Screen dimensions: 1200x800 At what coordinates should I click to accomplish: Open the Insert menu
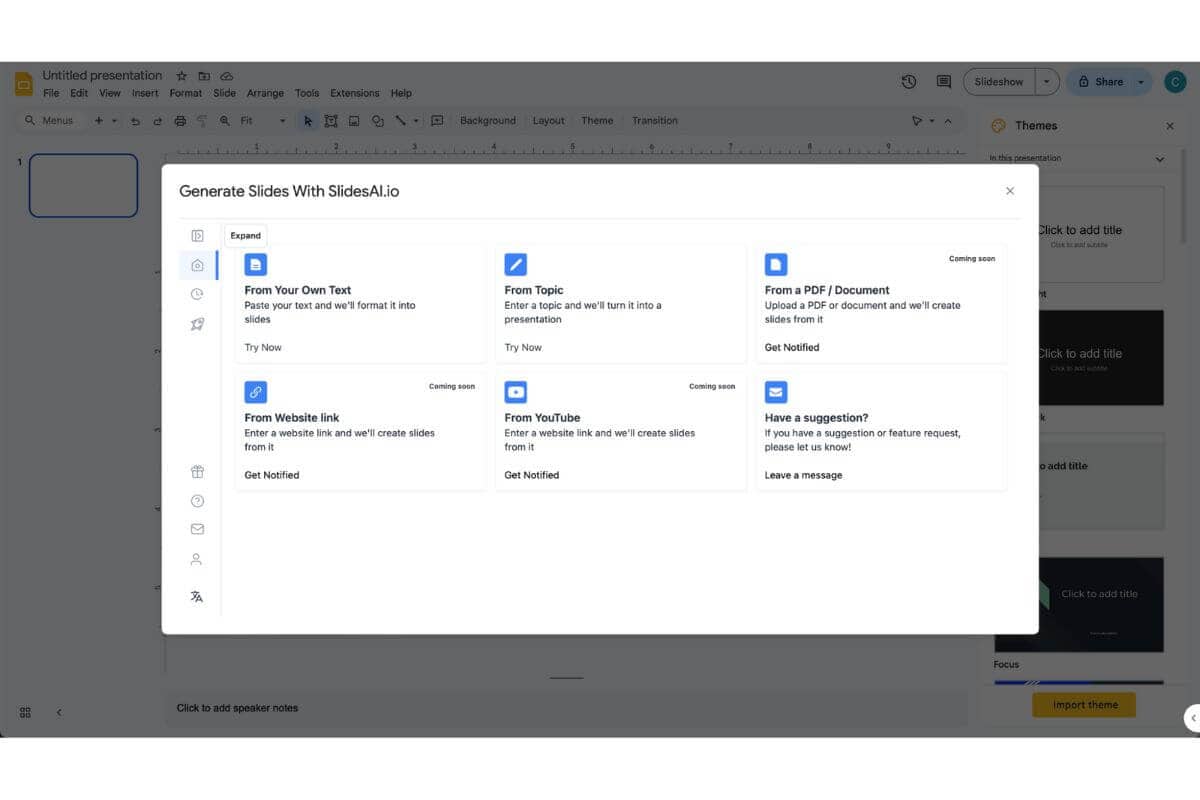tap(145, 93)
